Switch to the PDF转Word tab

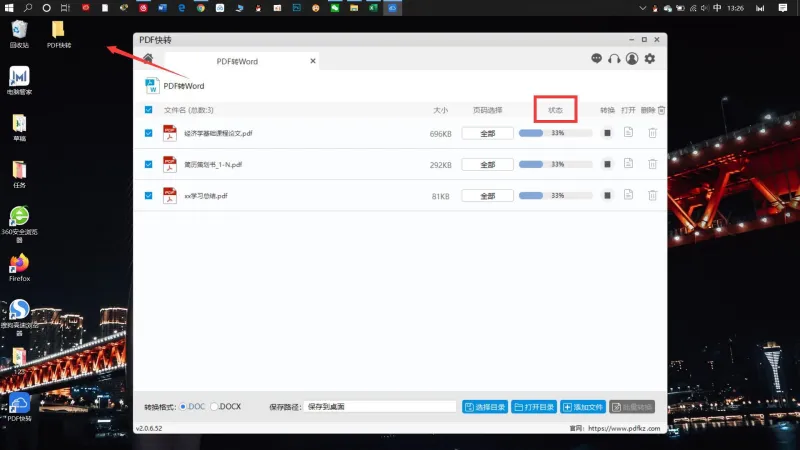237,61
